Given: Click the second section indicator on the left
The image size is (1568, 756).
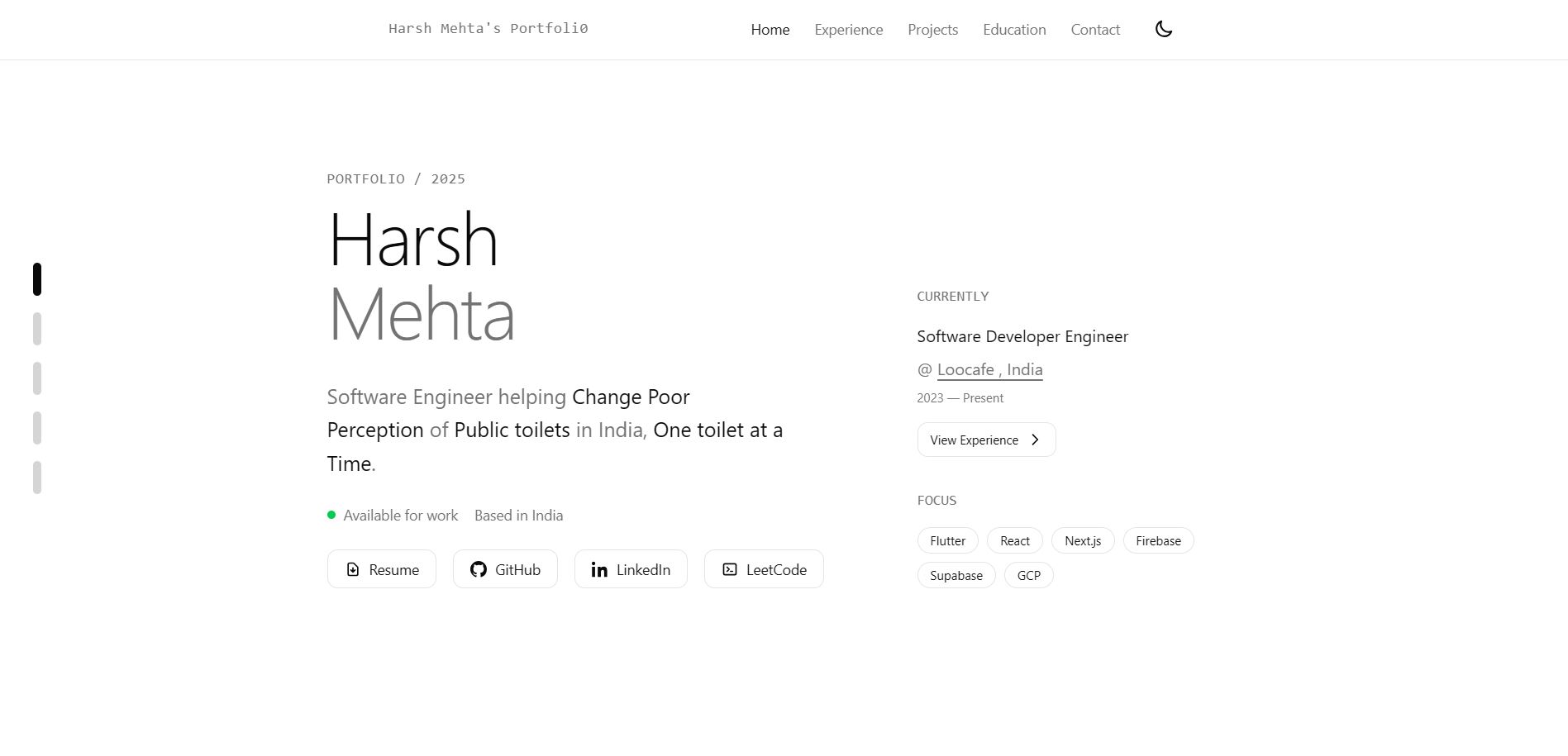Looking at the screenshot, I should [x=37, y=328].
